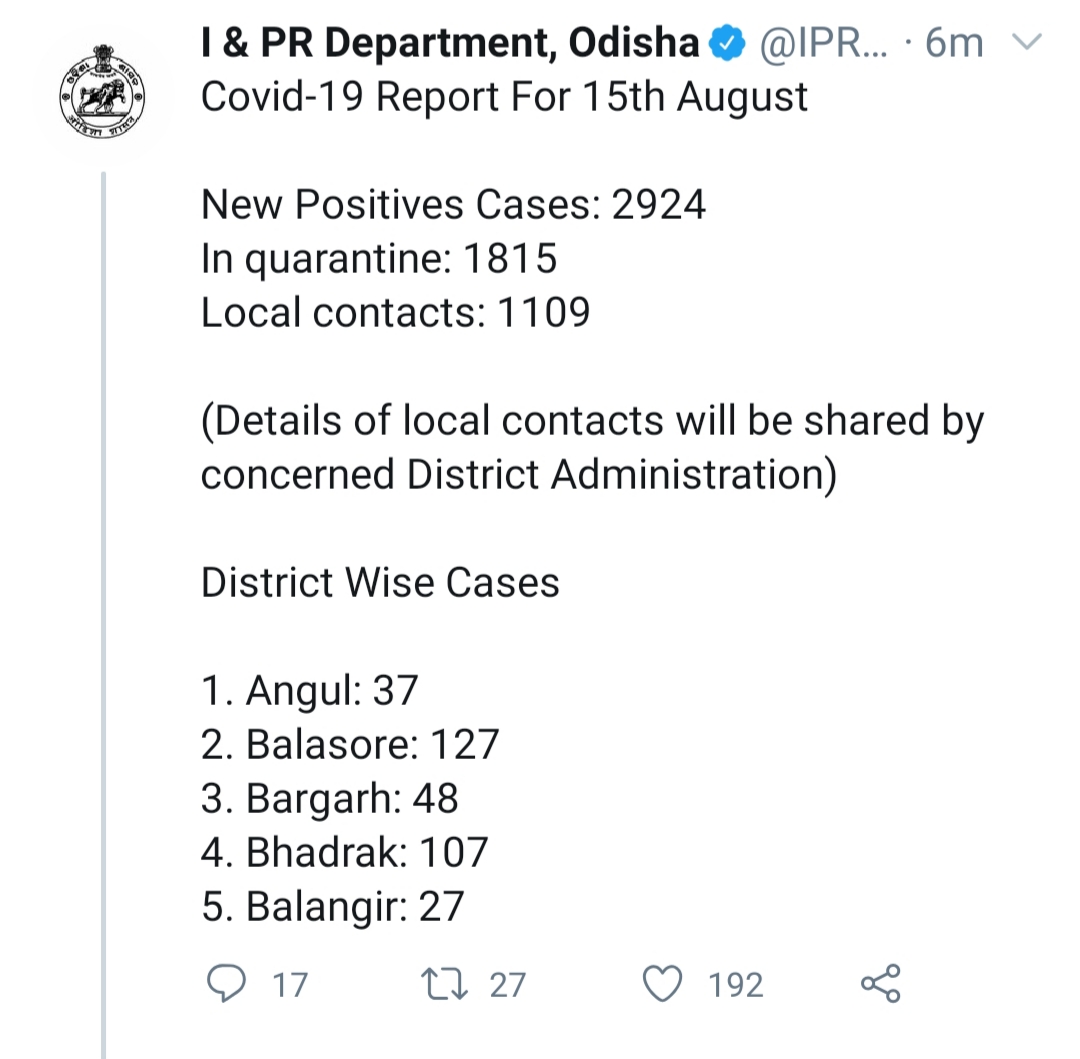This screenshot has width=1080, height=1059.
Task: Click the retweet count 27
Action: pyautogui.click(x=507, y=985)
